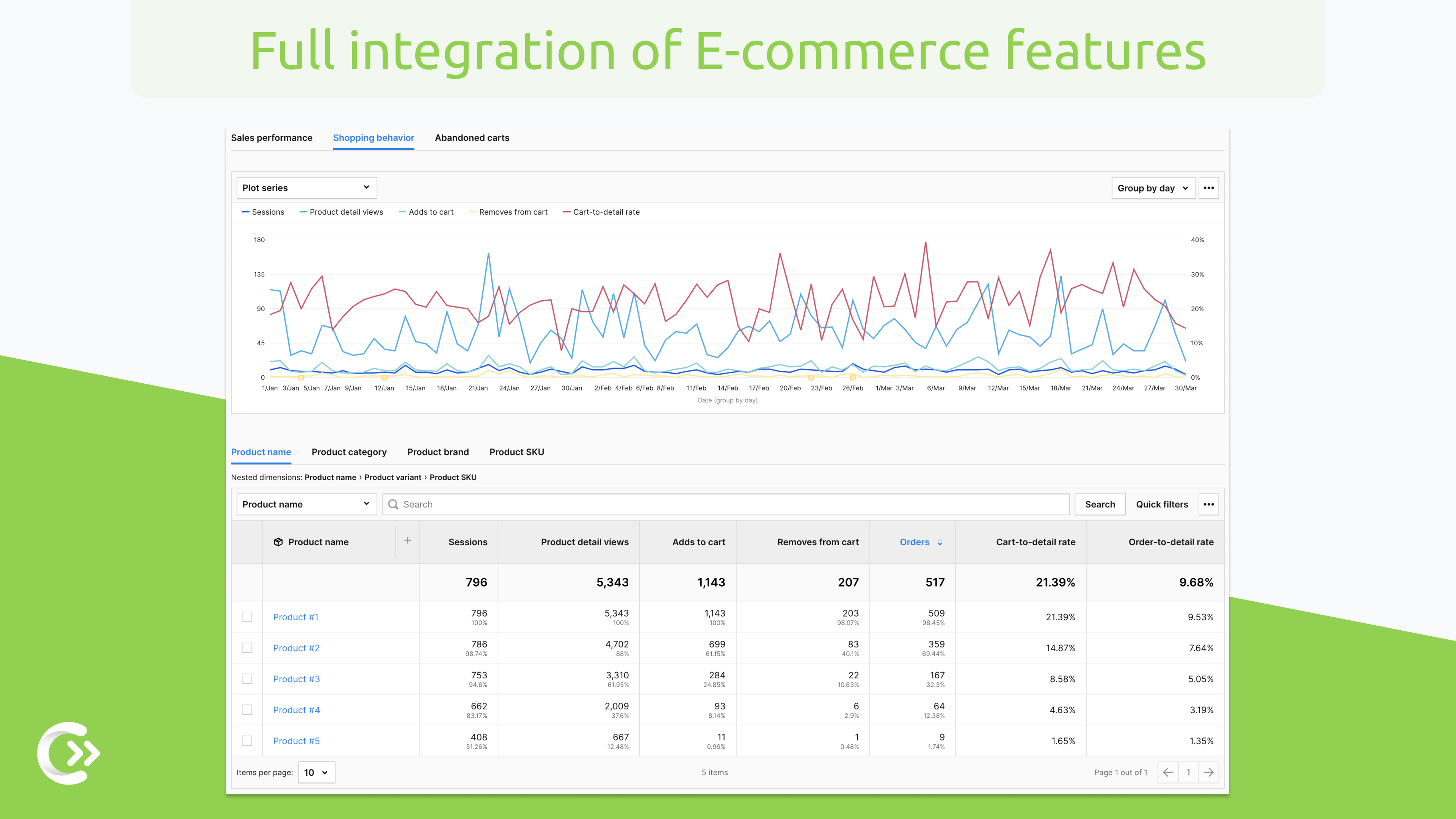1456x819 pixels.
Task: Click the Orders sort arrow icon
Action: 940,543
